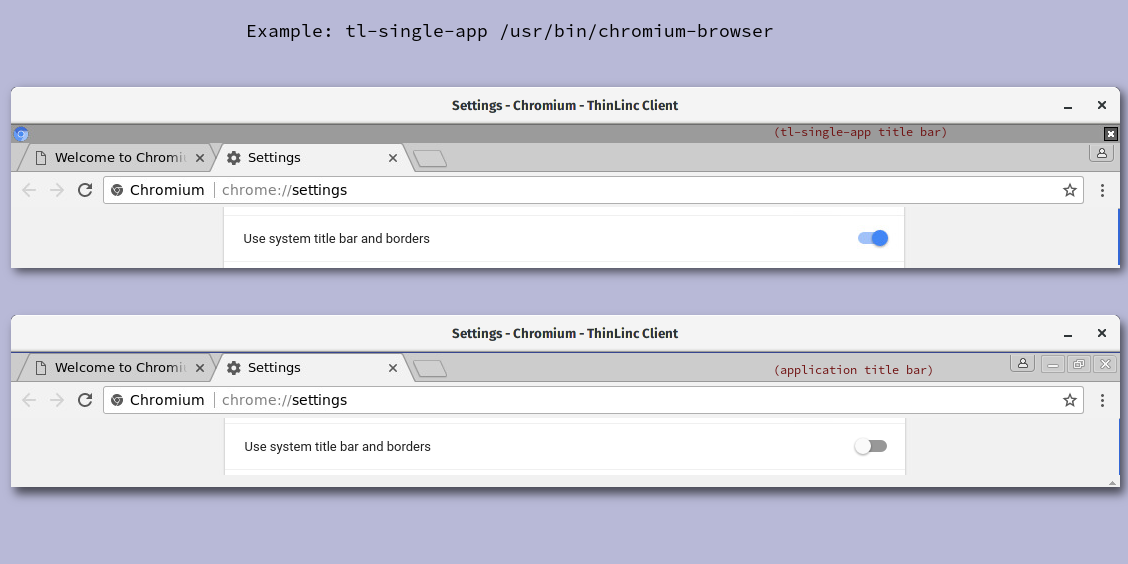Go forward in the lower Chromium window
This screenshot has height=564, width=1128.
click(57, 400)
